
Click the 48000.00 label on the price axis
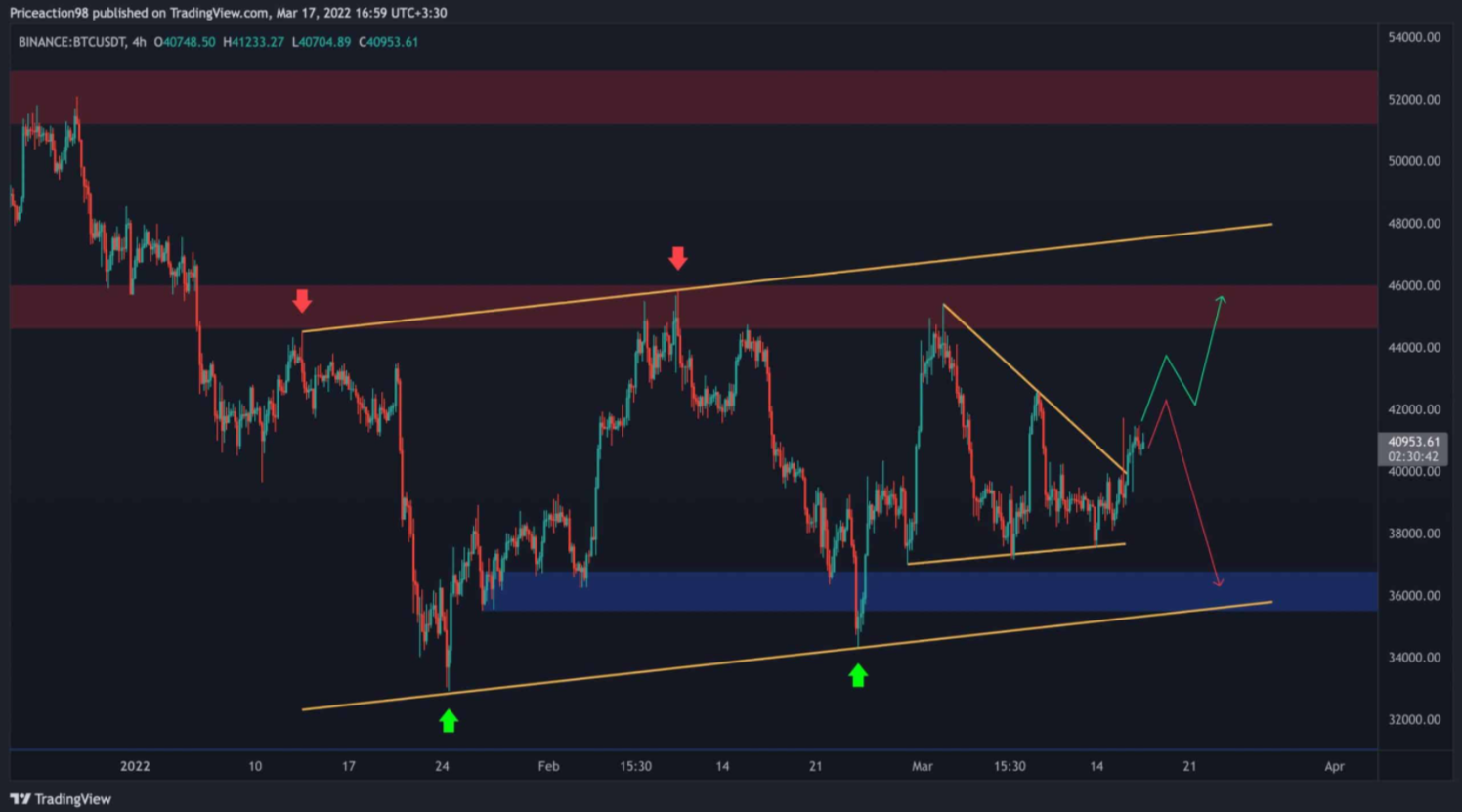pos(1414,224)
